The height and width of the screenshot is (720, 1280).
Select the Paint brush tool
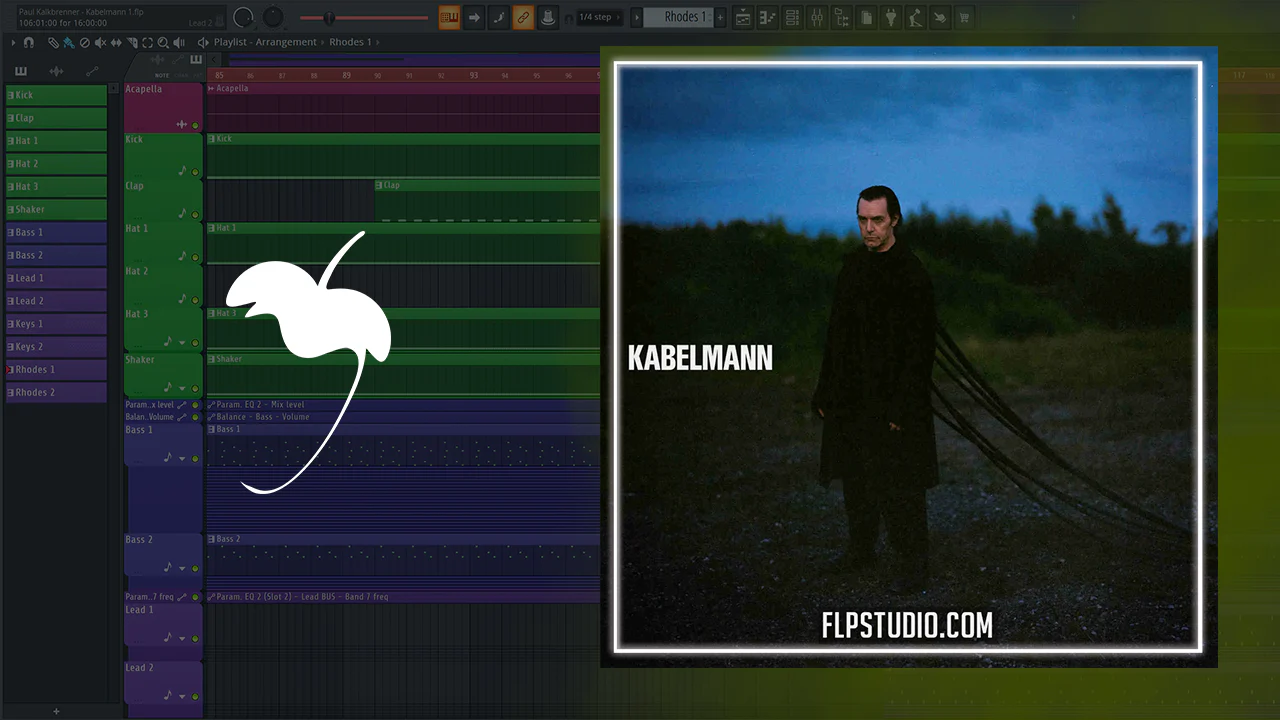pyautogui.click(x=68, y=43)
